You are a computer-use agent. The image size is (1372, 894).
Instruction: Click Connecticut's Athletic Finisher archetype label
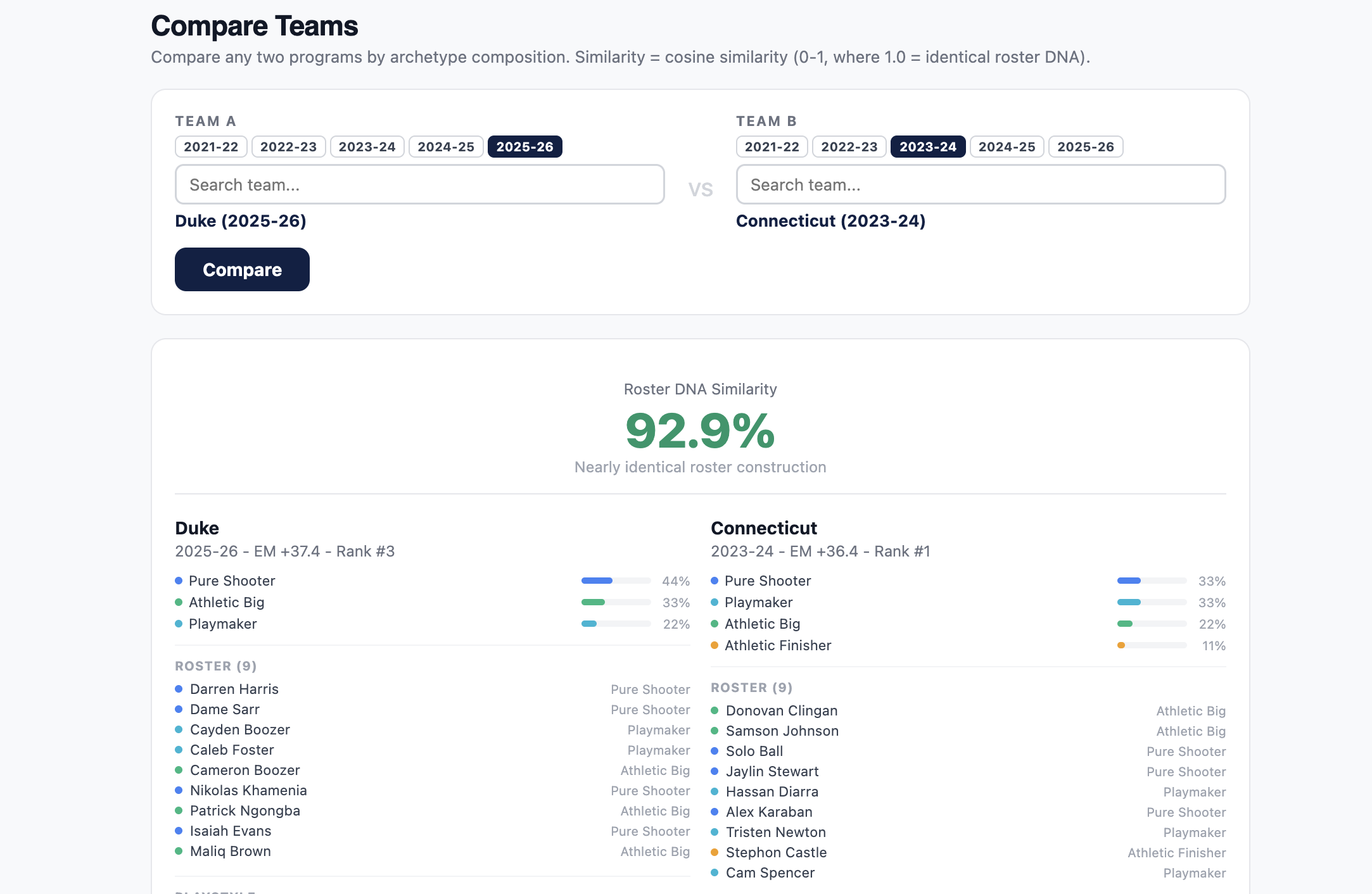pos(778,645)
